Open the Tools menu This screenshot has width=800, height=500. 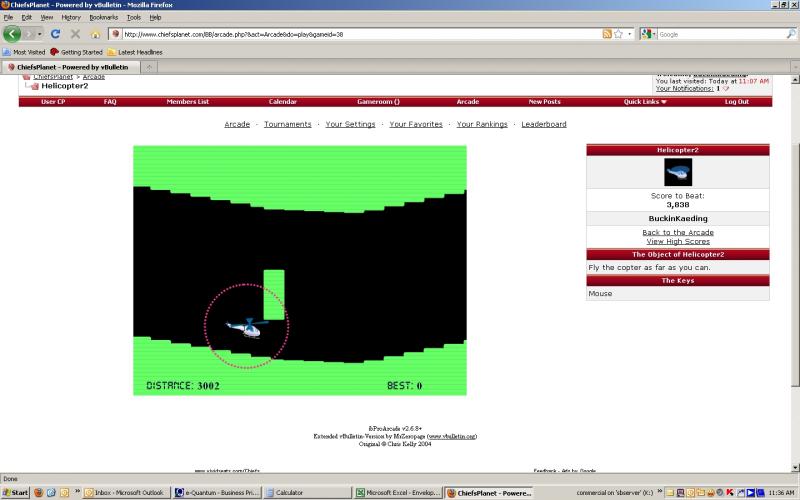point(134,17)
